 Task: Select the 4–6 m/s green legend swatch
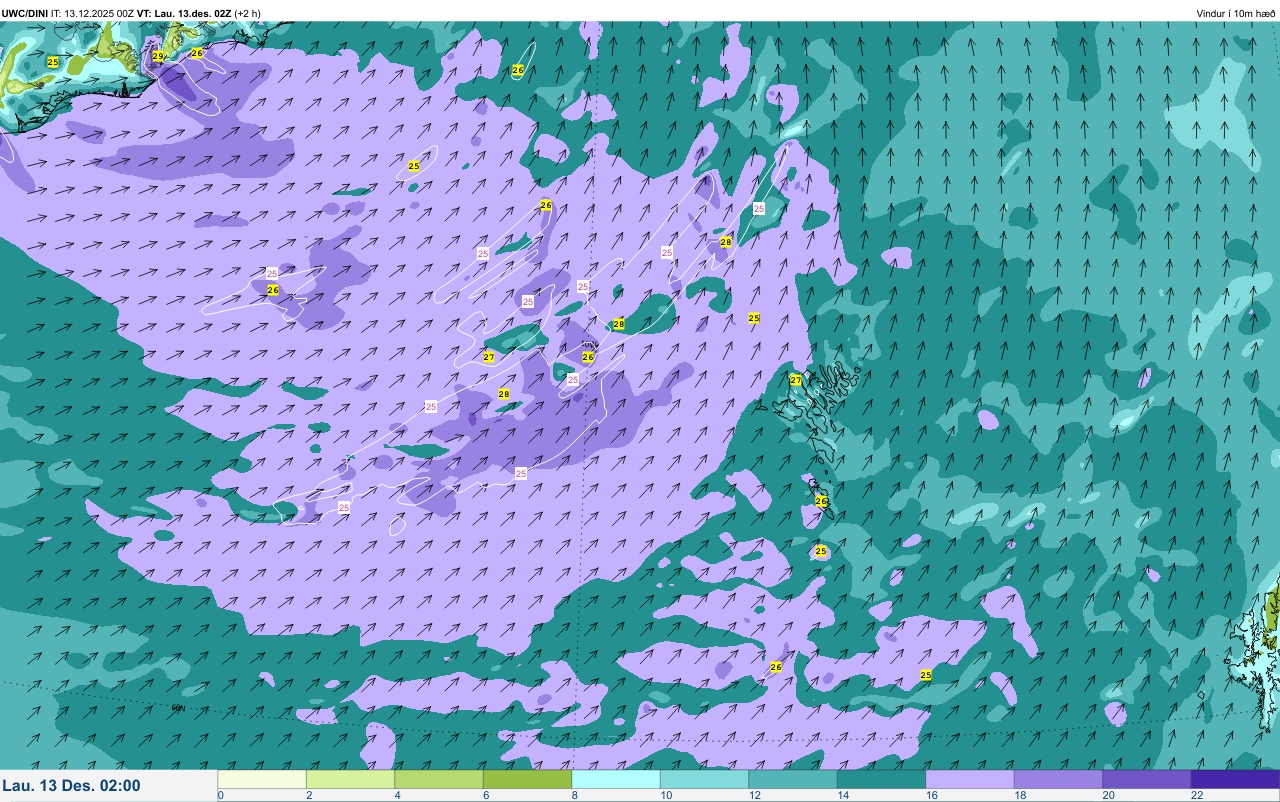[x=439, y=779]
